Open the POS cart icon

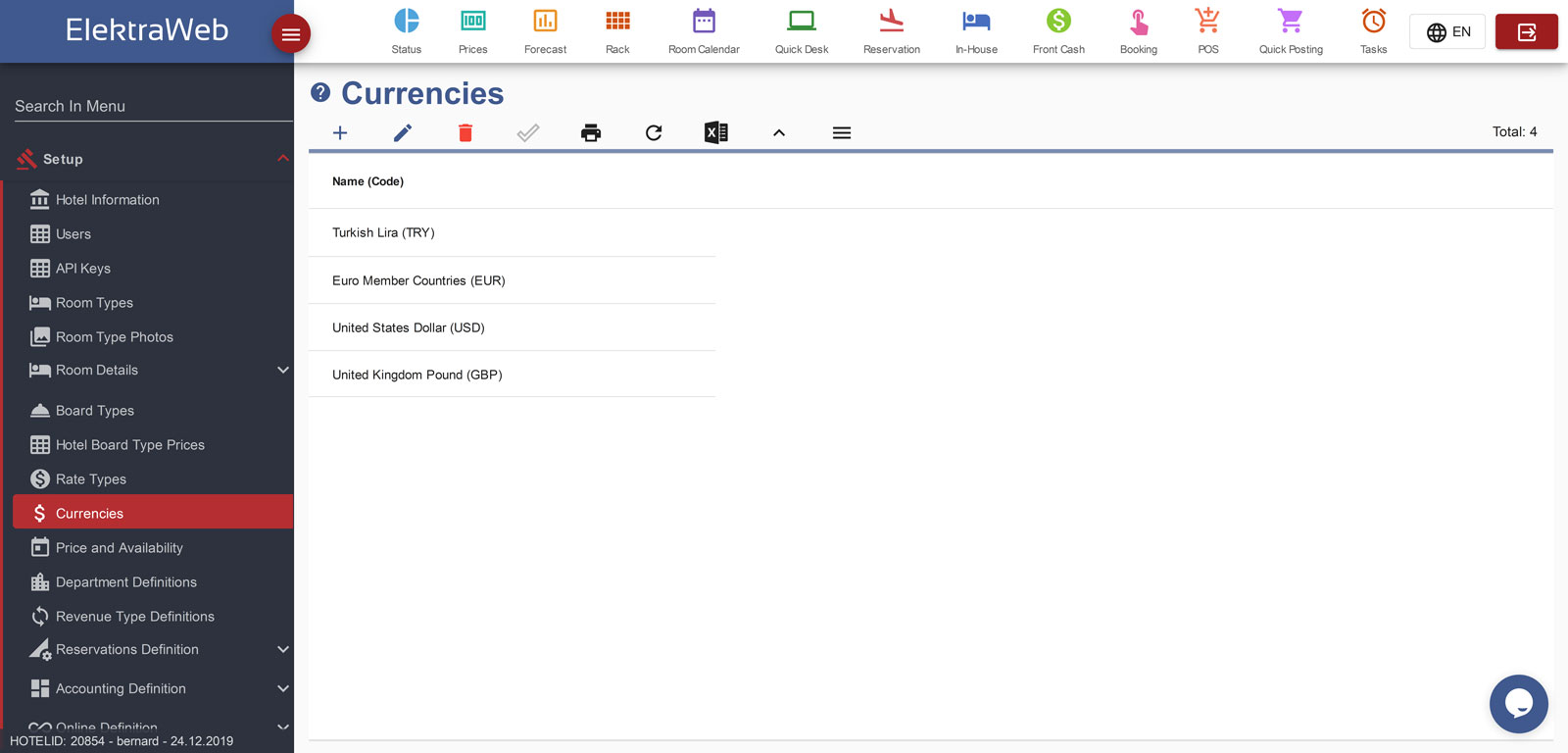click(x=1207, y=22)
